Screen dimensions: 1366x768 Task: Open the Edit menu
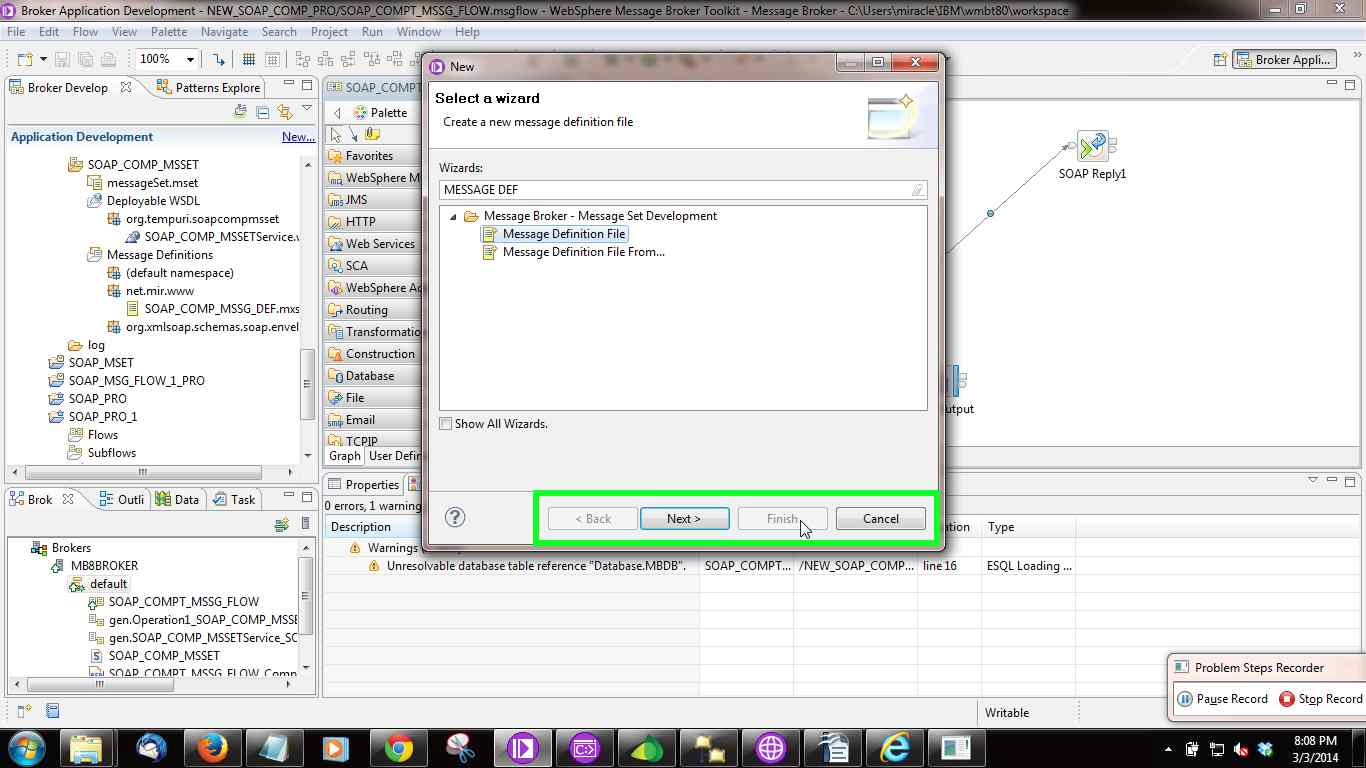(49, 32)
